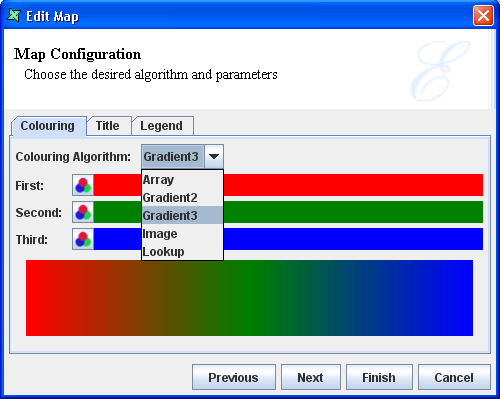Choose Image from the algorithm list
The image size is (500, 399).
tap(182, 234)
